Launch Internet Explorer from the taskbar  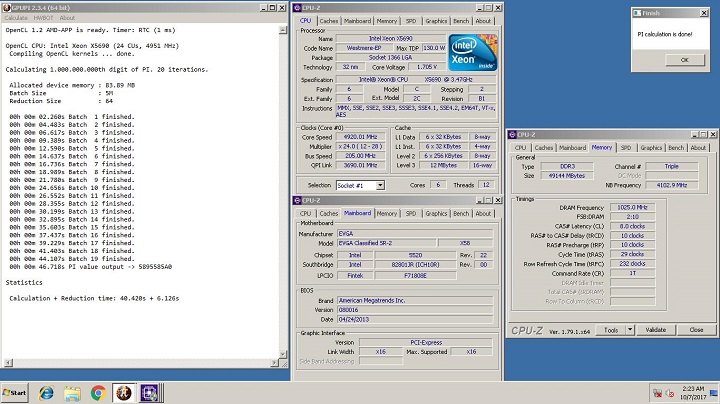[x=46, y=393]
